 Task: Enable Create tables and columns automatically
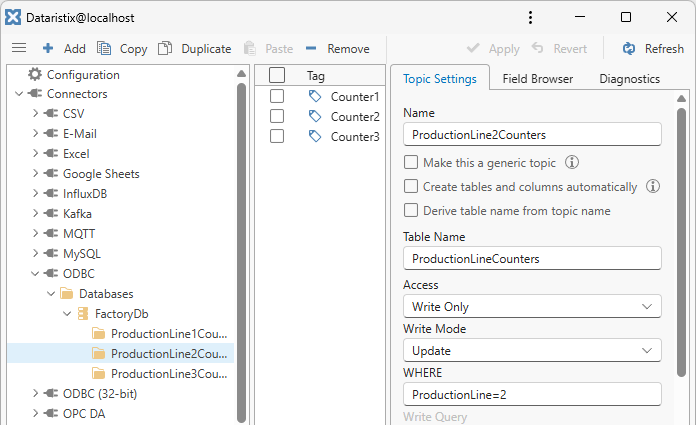click(x=411, y=186)
